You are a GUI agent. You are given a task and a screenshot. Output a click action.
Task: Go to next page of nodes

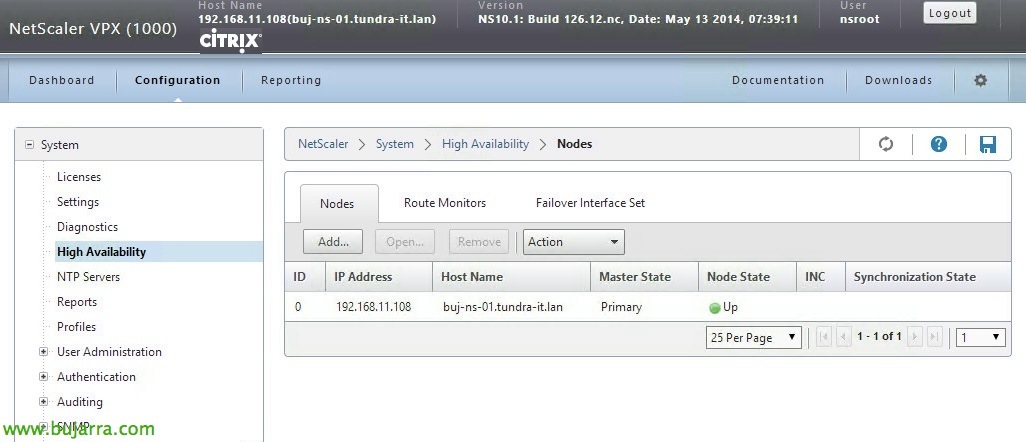coord(915,337)
